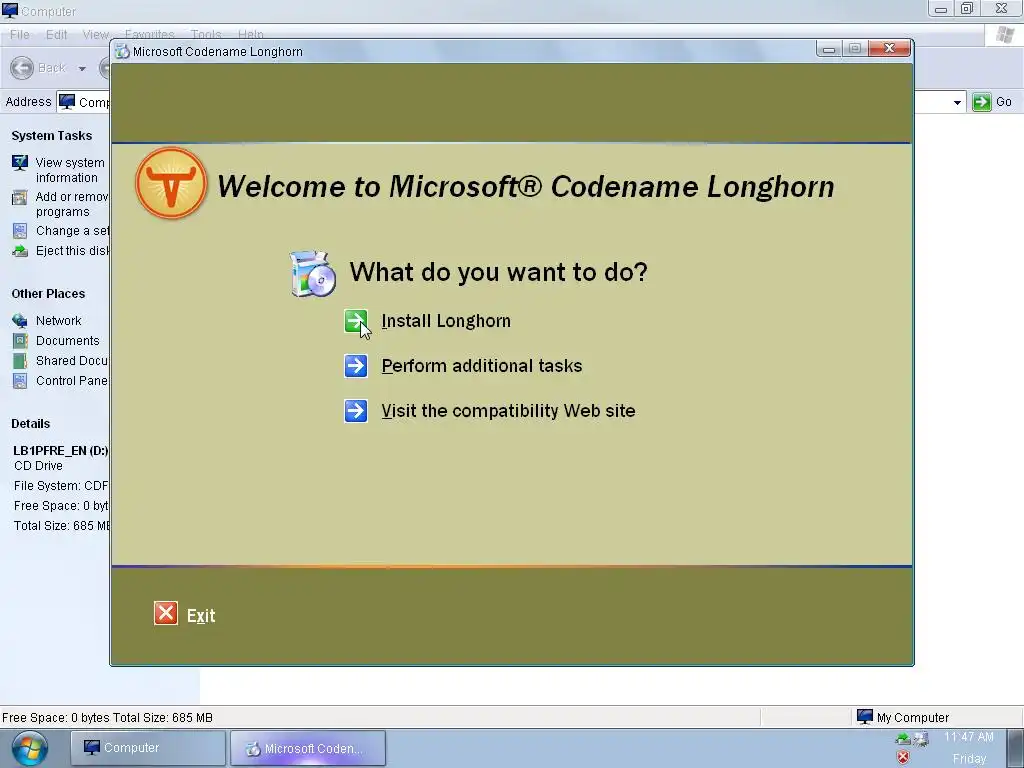Screen dimensions: 1024x768
Task: Close the Microsoft Codename Longhorn dialog
Action: 889,48
